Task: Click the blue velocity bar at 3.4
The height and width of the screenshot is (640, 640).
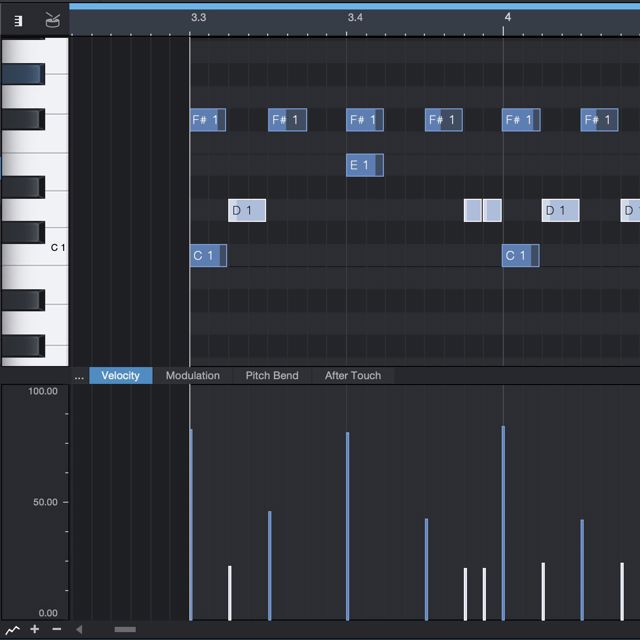Action: click(348, 526)
